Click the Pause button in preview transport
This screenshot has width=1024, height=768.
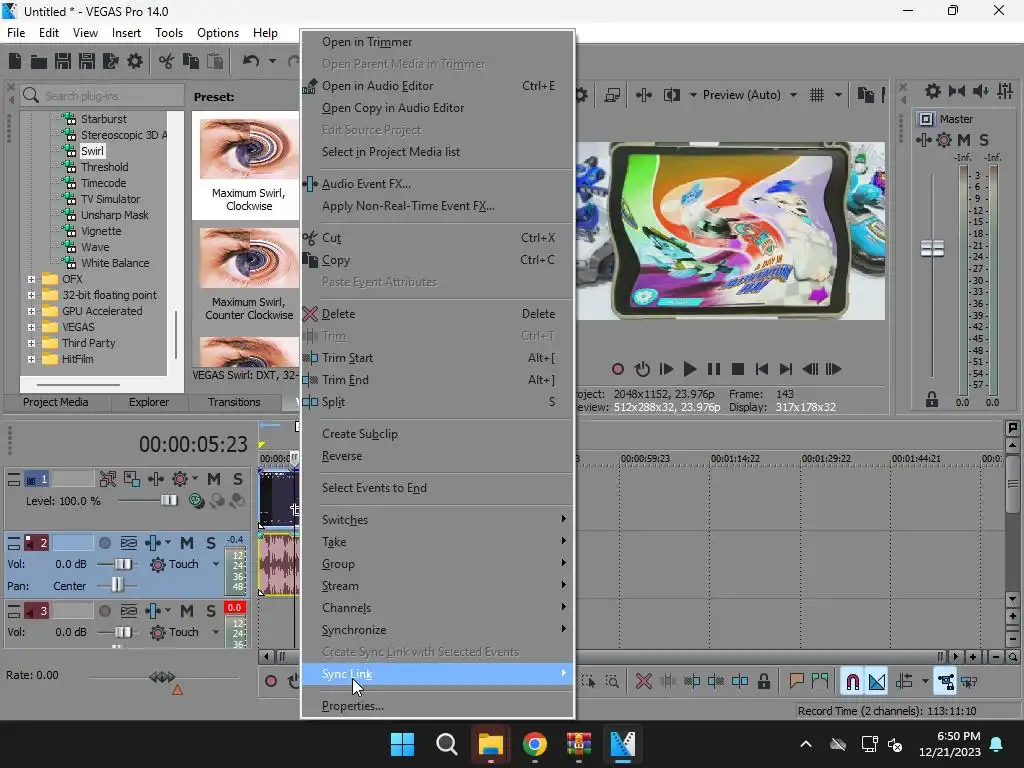tap(714, 369)
